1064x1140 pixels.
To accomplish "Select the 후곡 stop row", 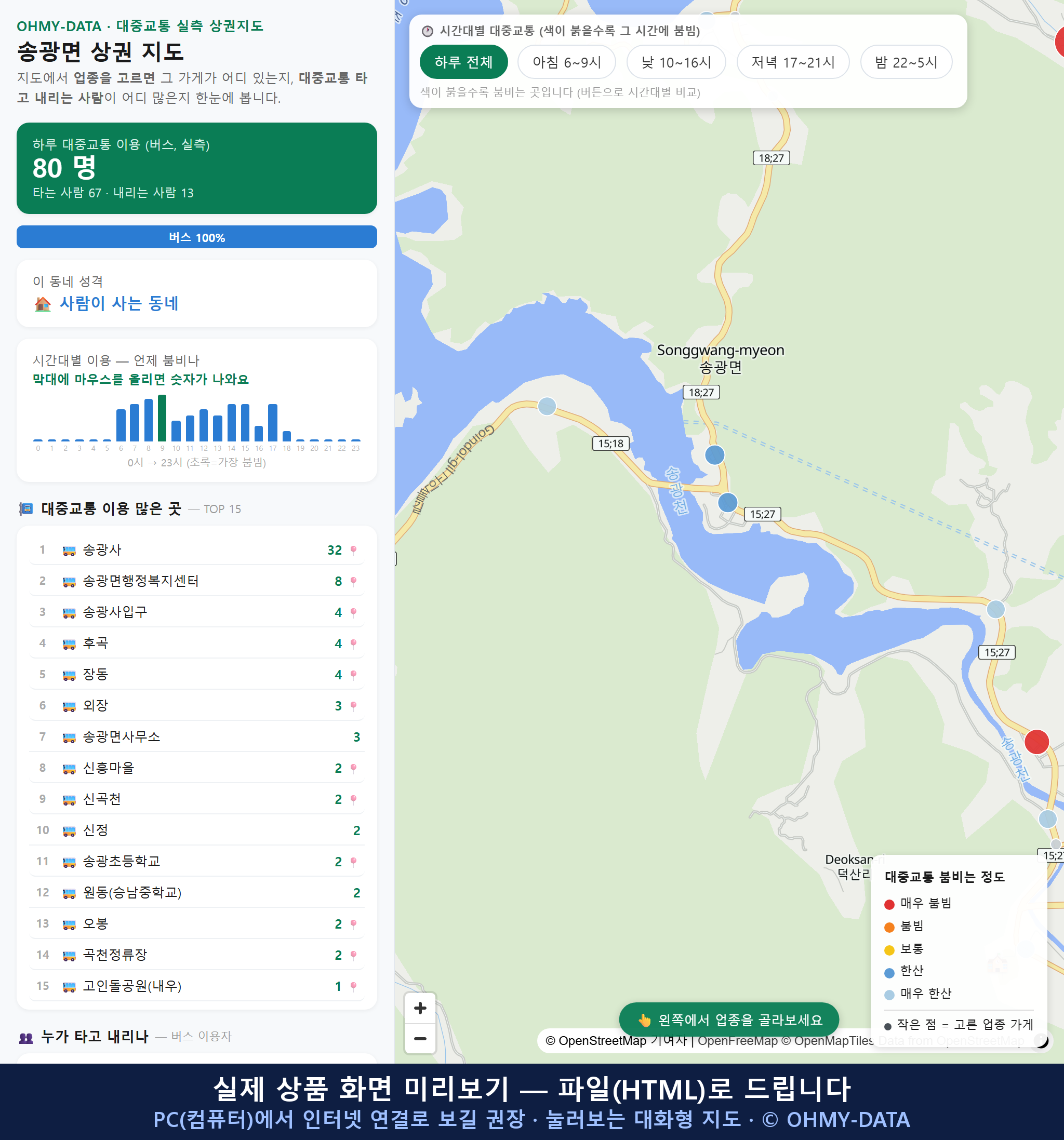I will (197, 643).
